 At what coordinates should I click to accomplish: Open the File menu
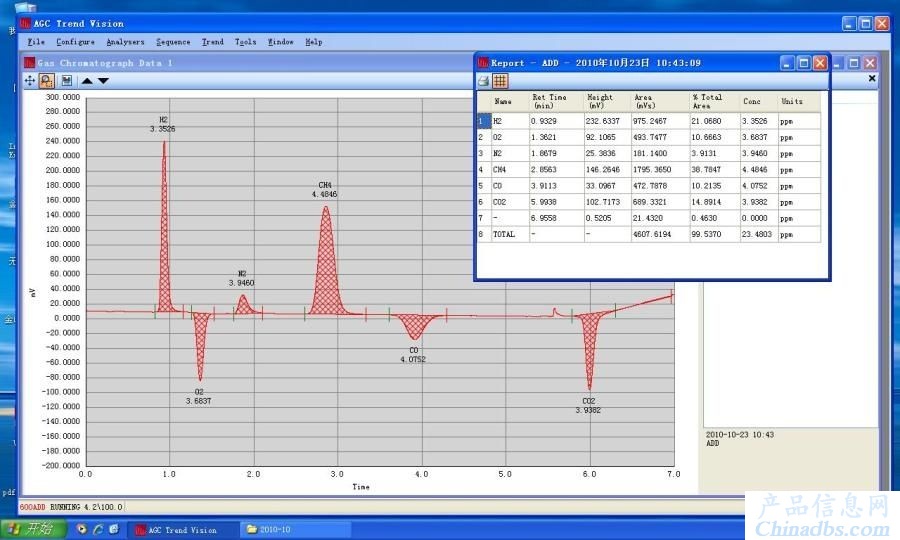point(36,42)
